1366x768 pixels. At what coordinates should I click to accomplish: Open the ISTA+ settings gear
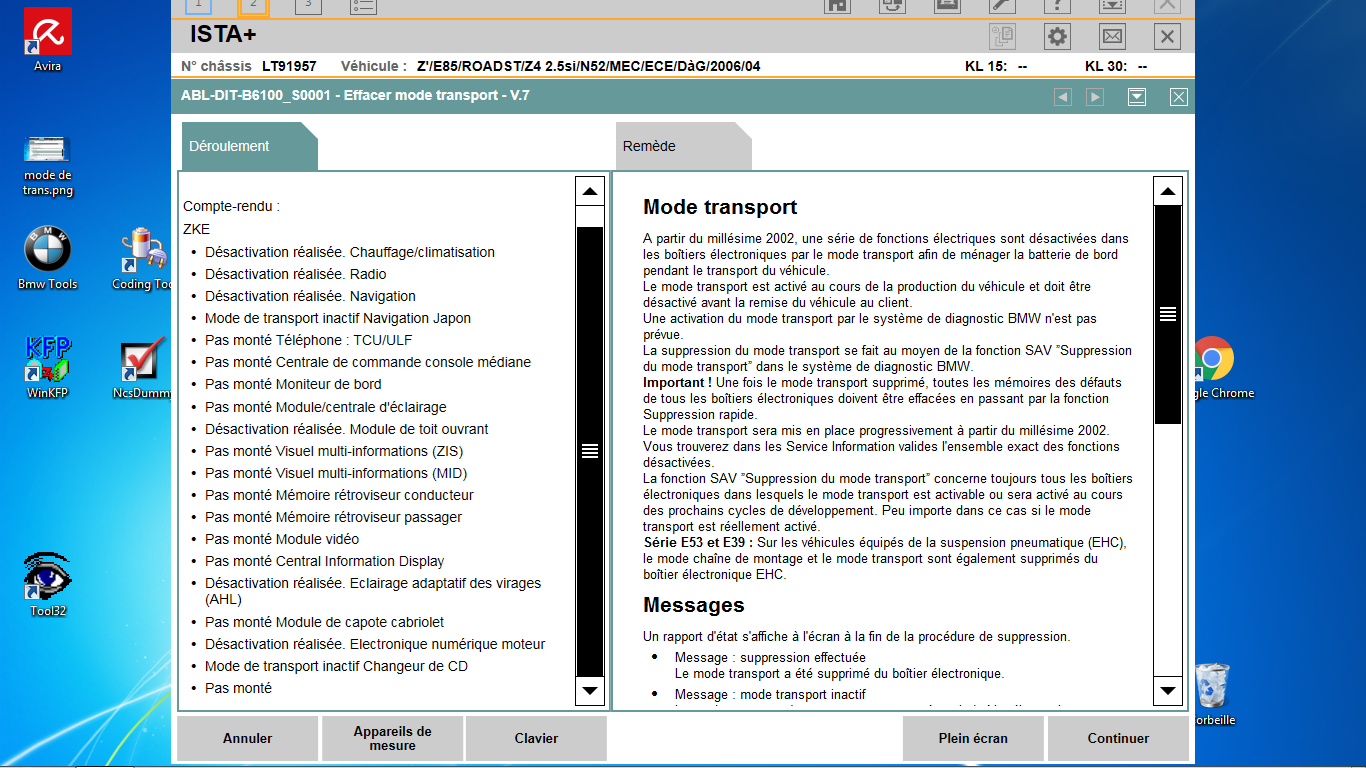pyautogui.click(x=1057, y=37)
